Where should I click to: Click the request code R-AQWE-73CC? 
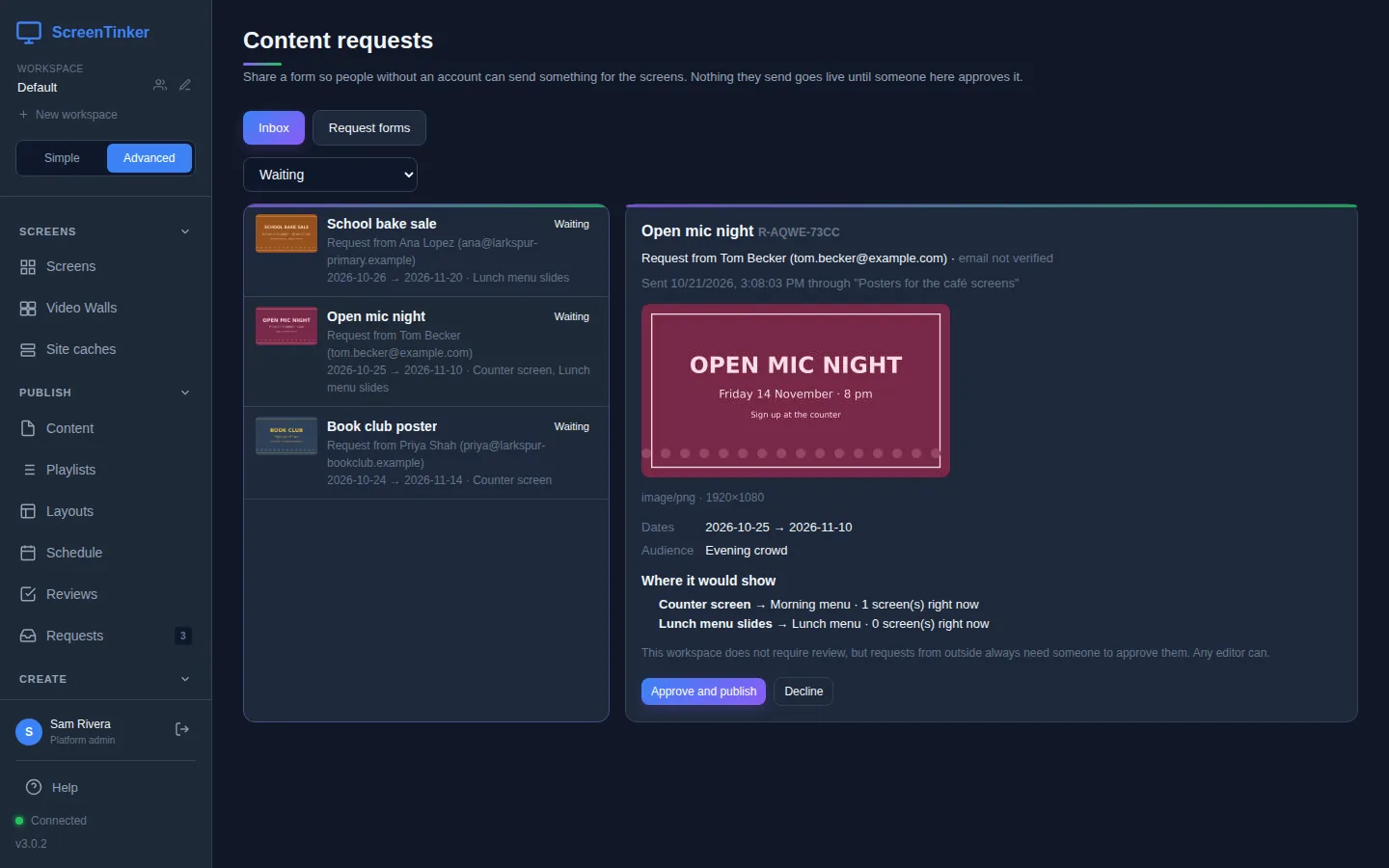coord(799,232)
